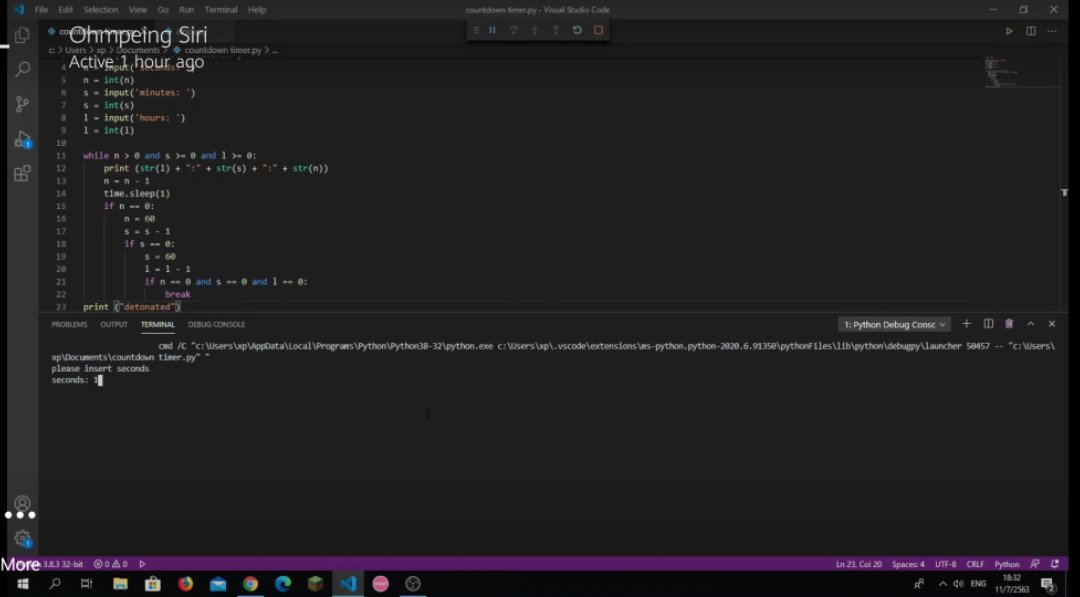The image size is (1080, 597).
Task: Open the Explorer view in activity bar
Action: click(x=22, y=34)
